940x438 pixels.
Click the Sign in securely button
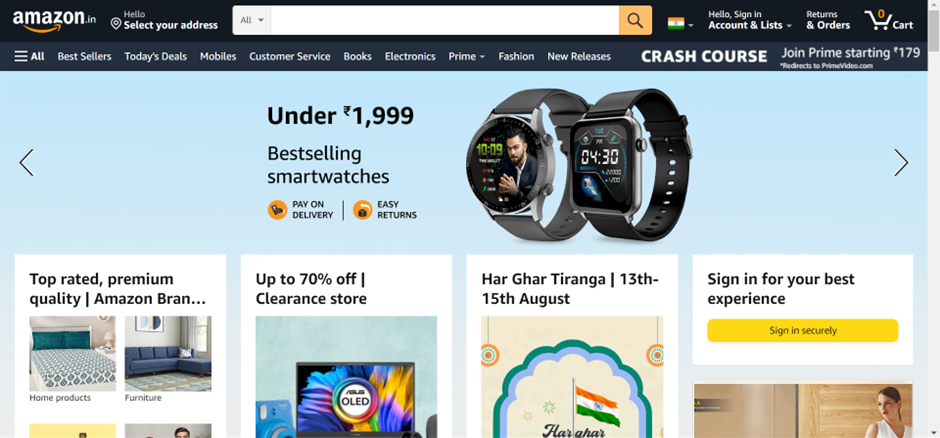click(803, 330)
